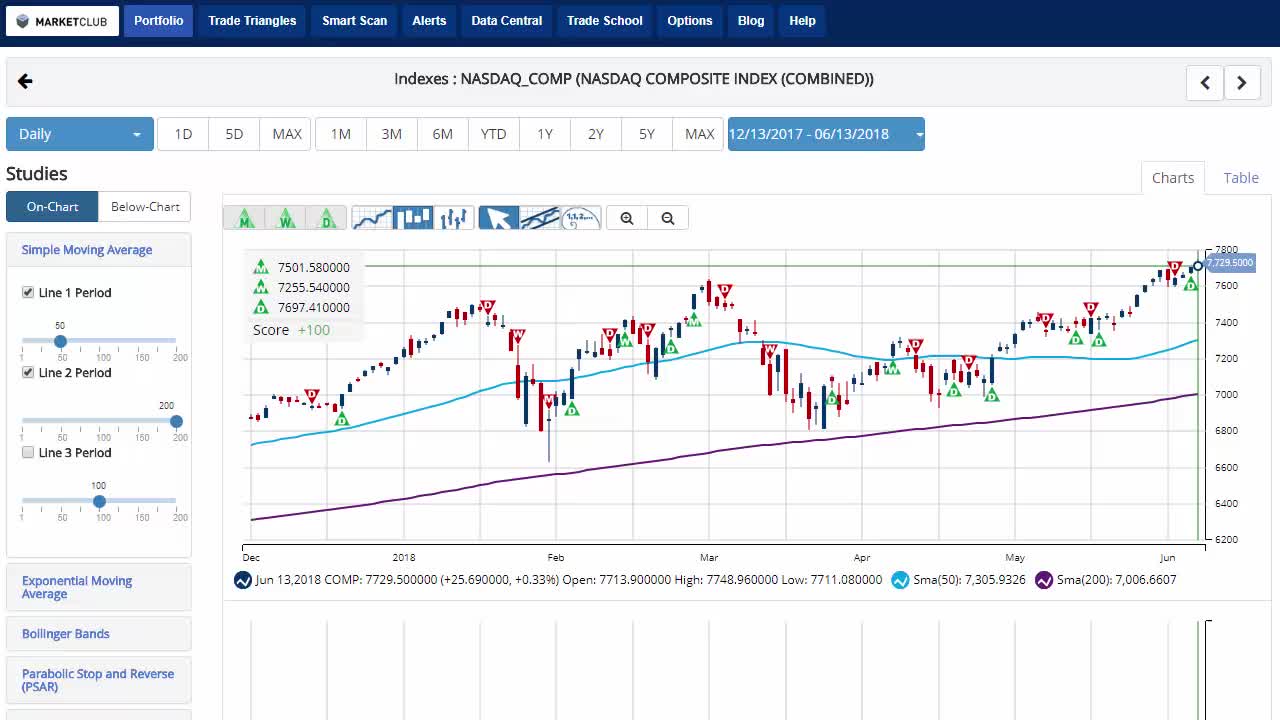Open the Smart Scan menu
Viewport: 1280px width, 720px height.
click(354, 21)
